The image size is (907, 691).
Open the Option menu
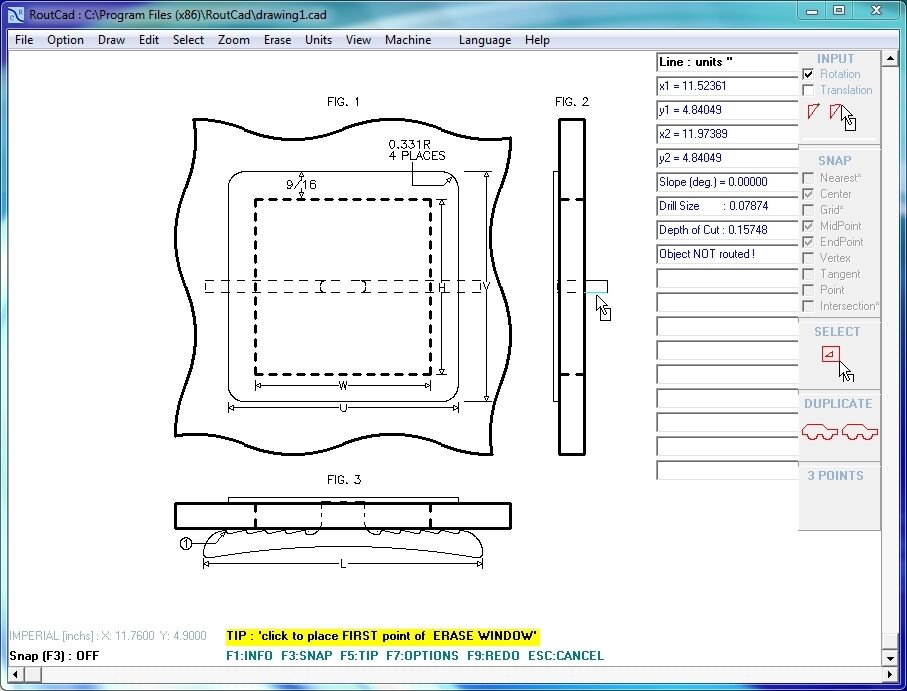[65, 40]
